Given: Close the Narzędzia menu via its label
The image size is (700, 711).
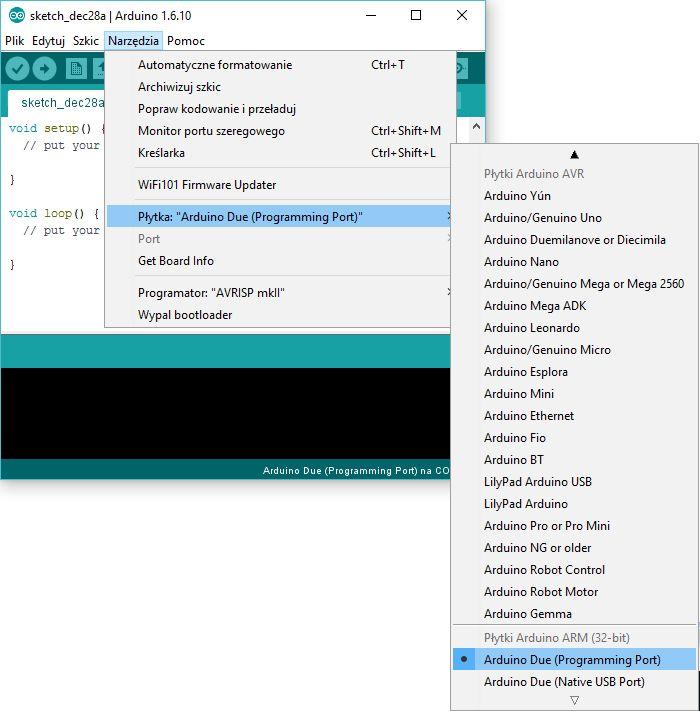Looking at the screenshot, I should 133,41.
